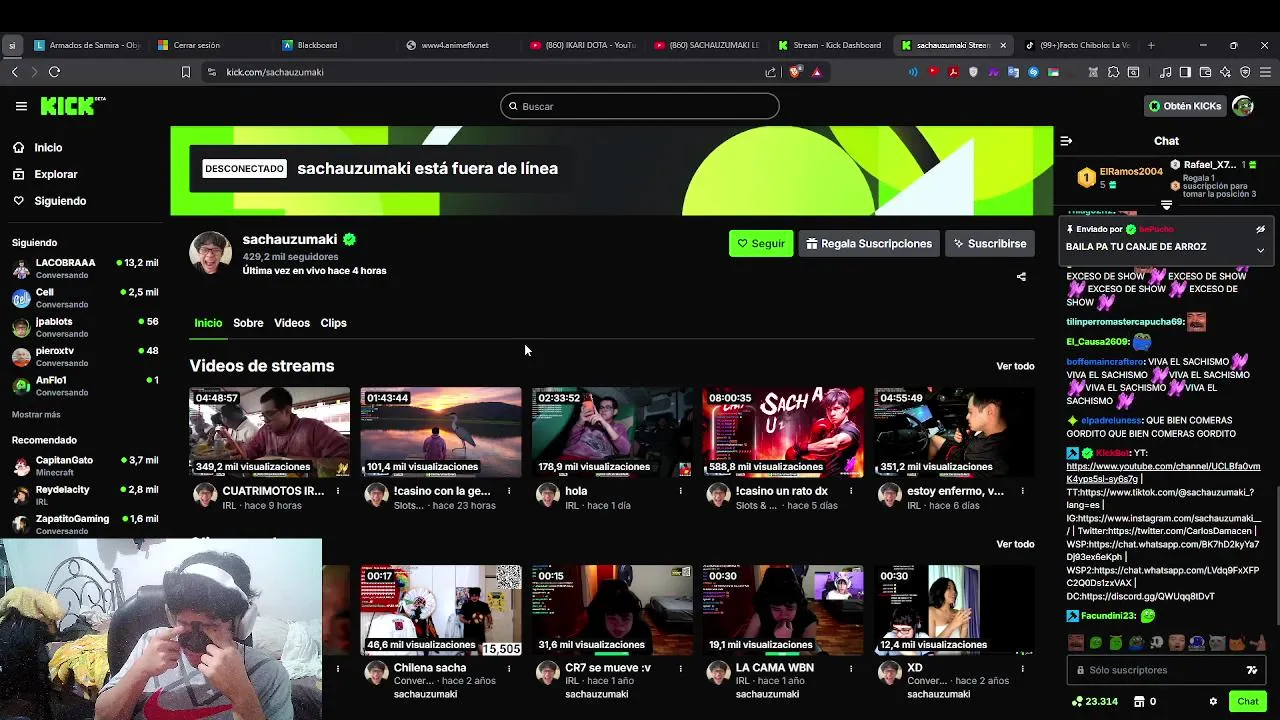Open the CR7 se mueve :v clip
Image resolution: width=1280 pixels, height=720 pixels.
[x=612, y=610]
